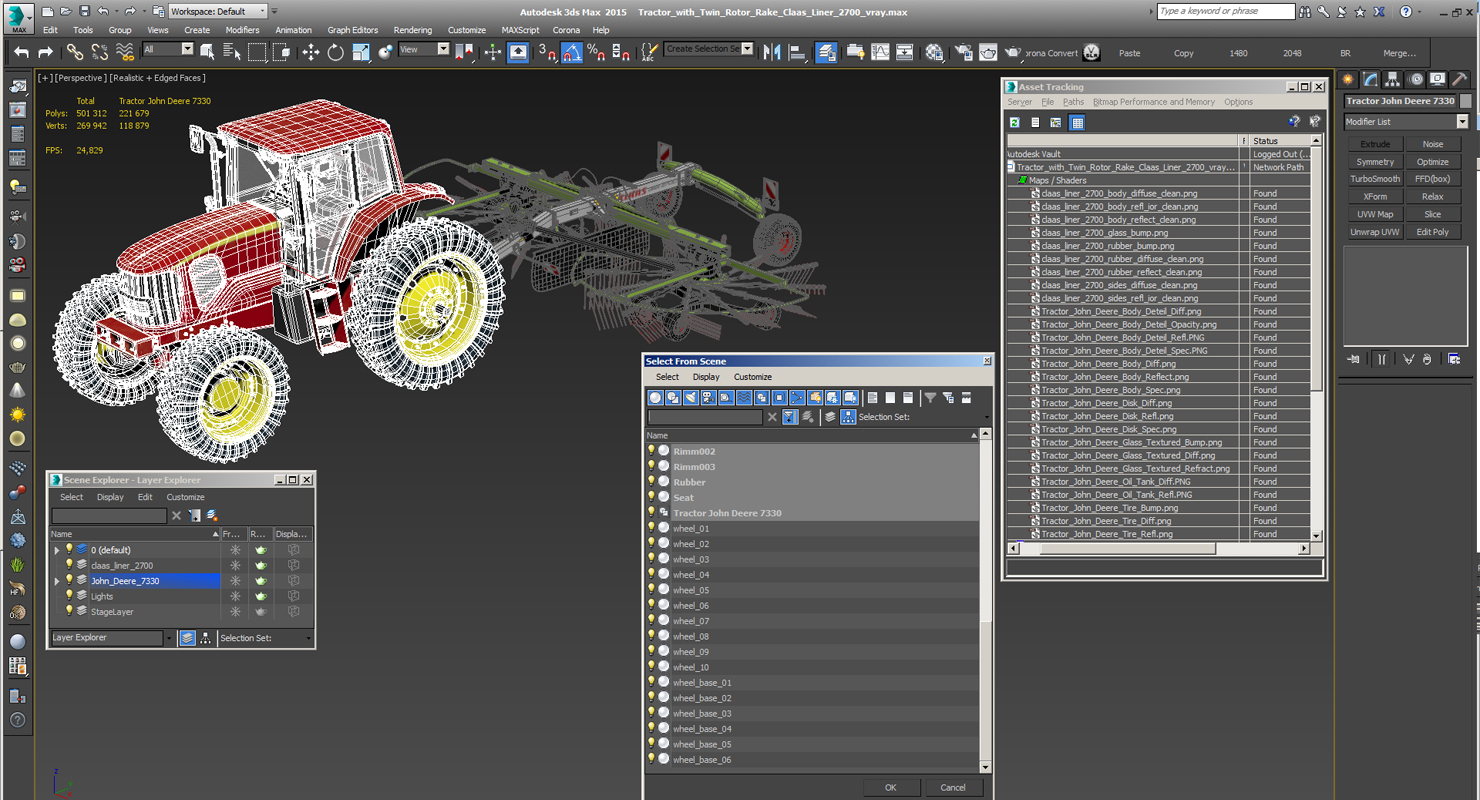Click Select All icon in Select From Scene

tap(873, 398)
